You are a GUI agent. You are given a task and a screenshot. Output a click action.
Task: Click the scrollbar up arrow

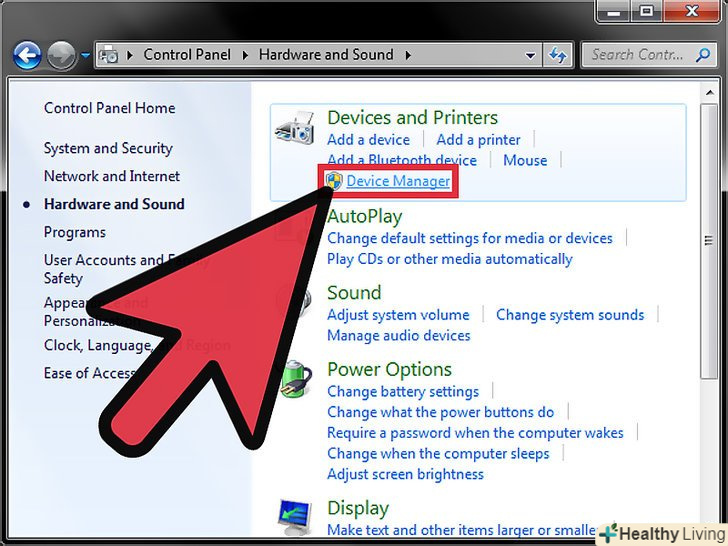710,92
